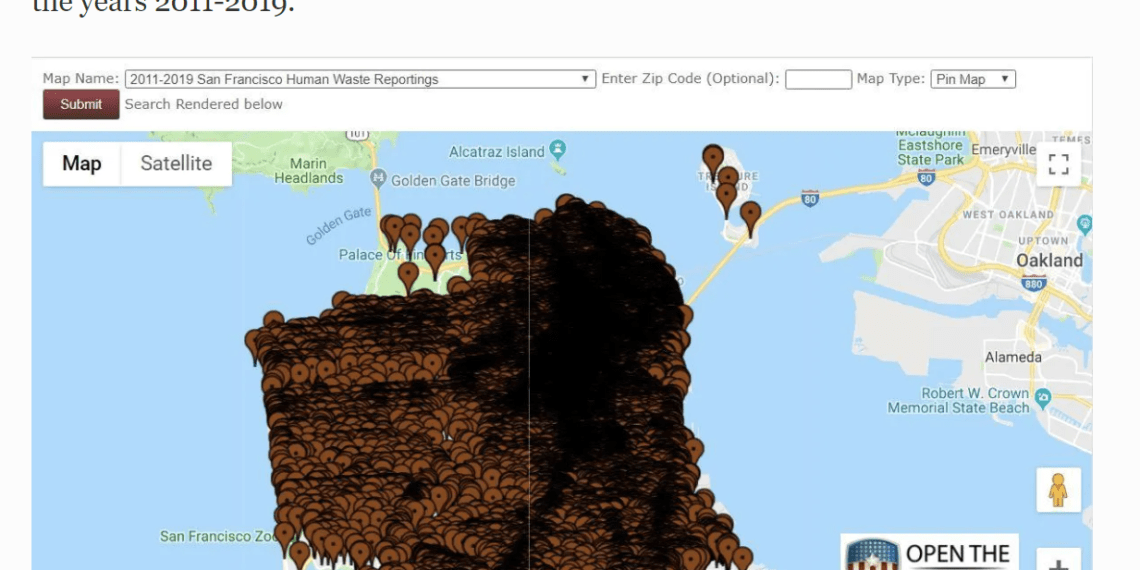Click the Zip Code input field

[x=818, y=79]
